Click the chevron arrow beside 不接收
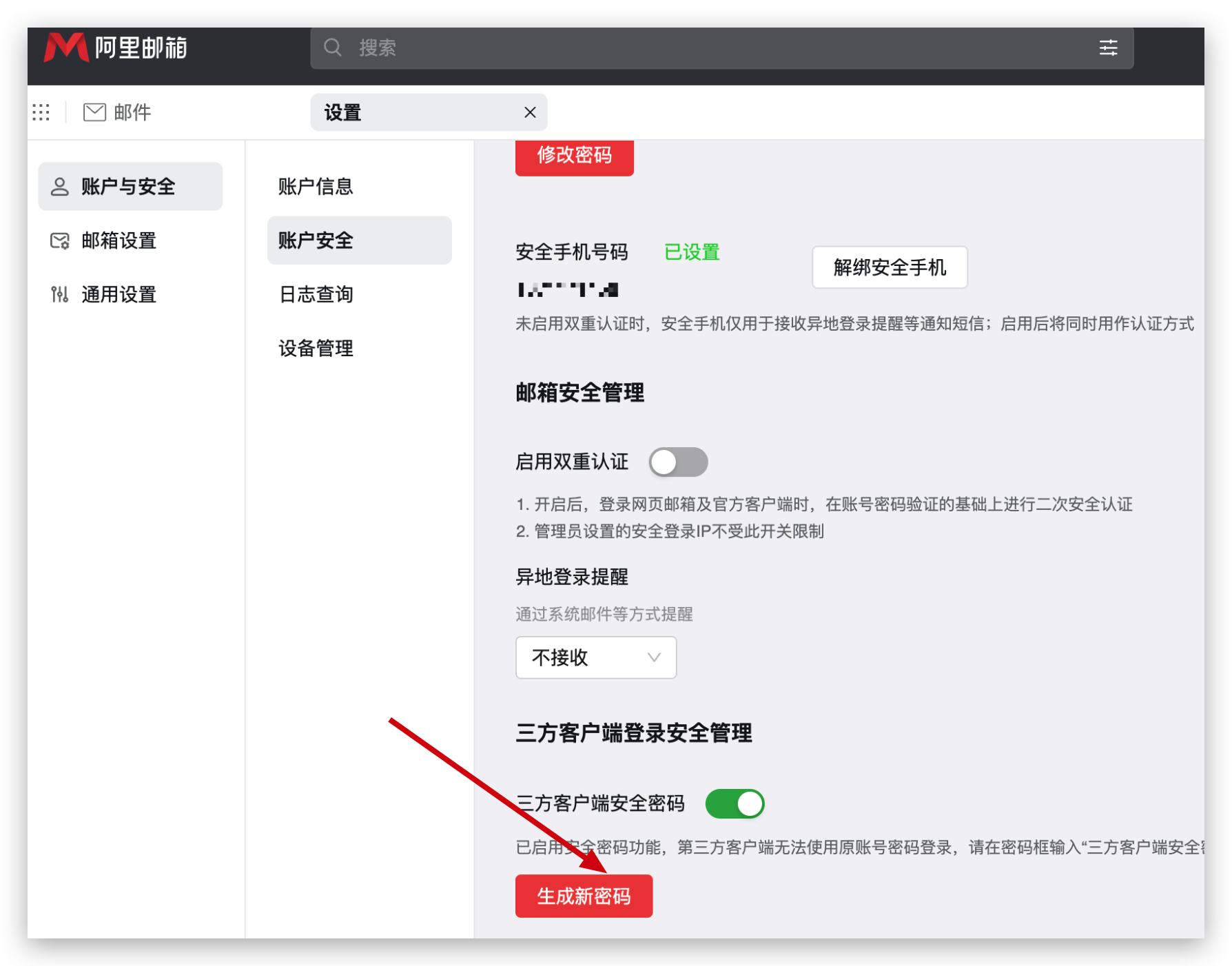This screenshot has width=1232, height=966. (654, 657)
